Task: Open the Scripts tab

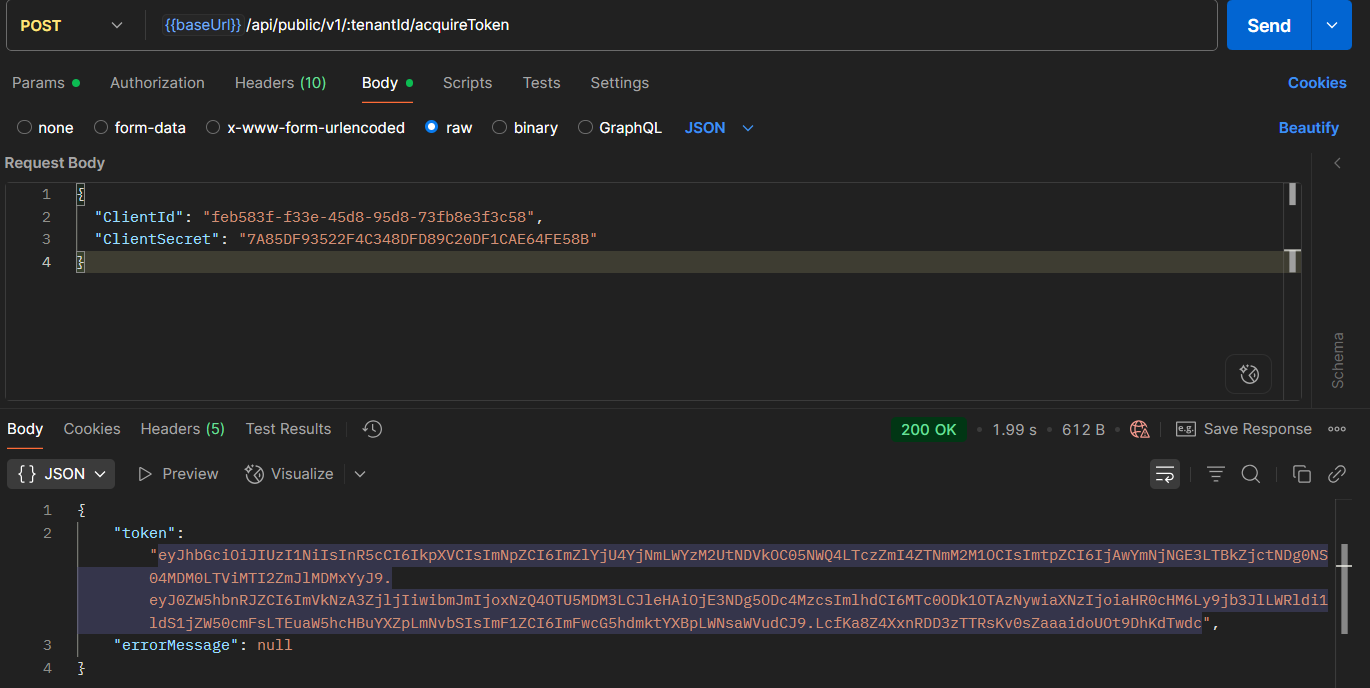Action: (x=467, y=83)
